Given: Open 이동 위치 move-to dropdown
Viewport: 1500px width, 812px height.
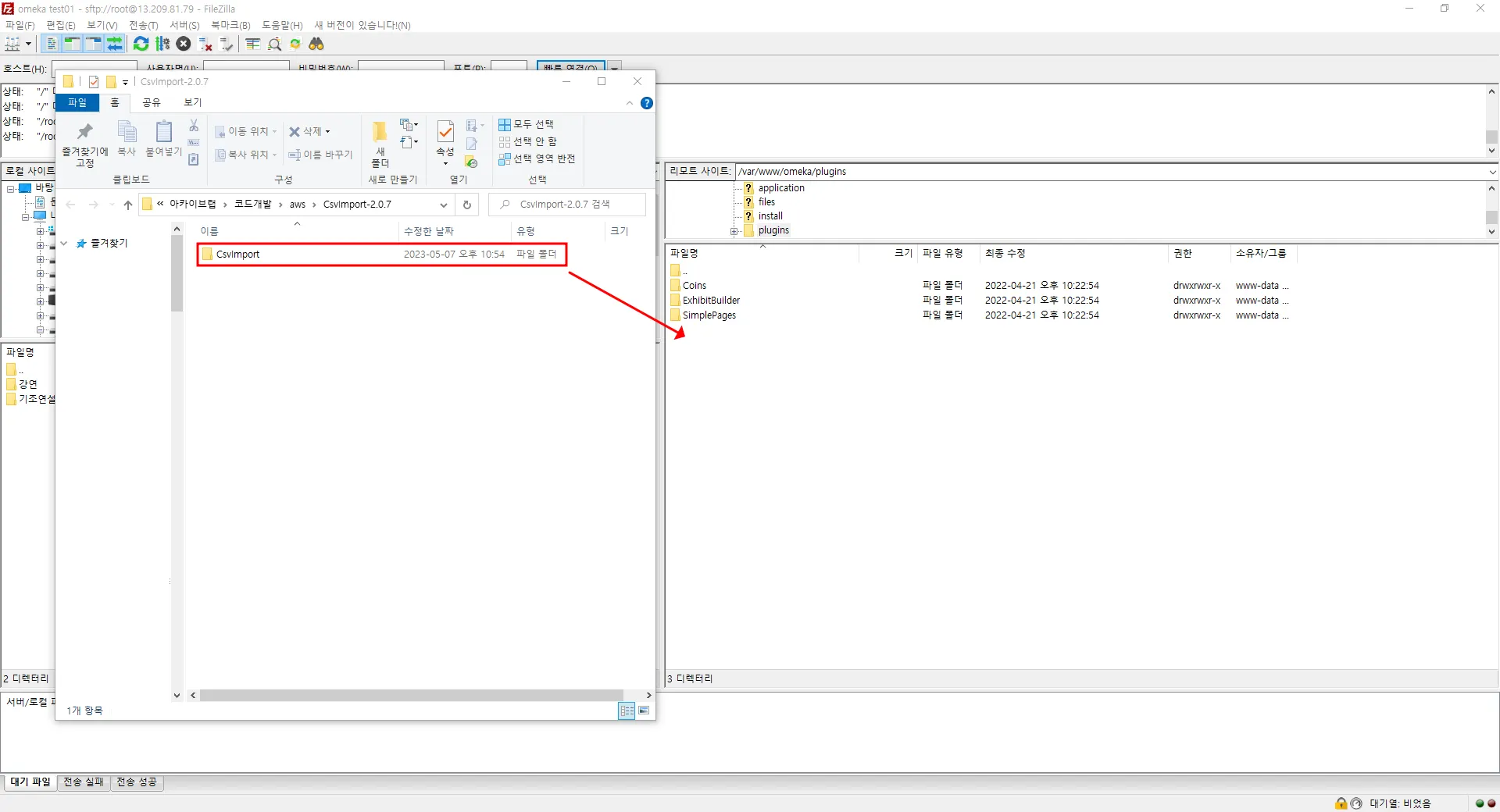Looking at the screenshot, I should coord(246,131).
